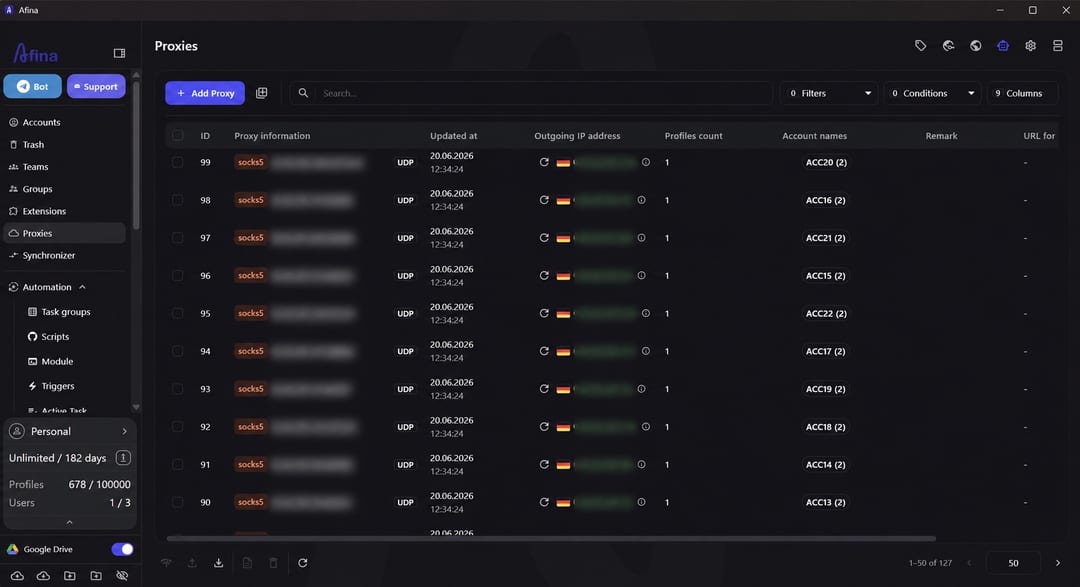1080x587 pixels.
Task: Select checkbox for proxy ID 98
Action: tap(178, 200)
